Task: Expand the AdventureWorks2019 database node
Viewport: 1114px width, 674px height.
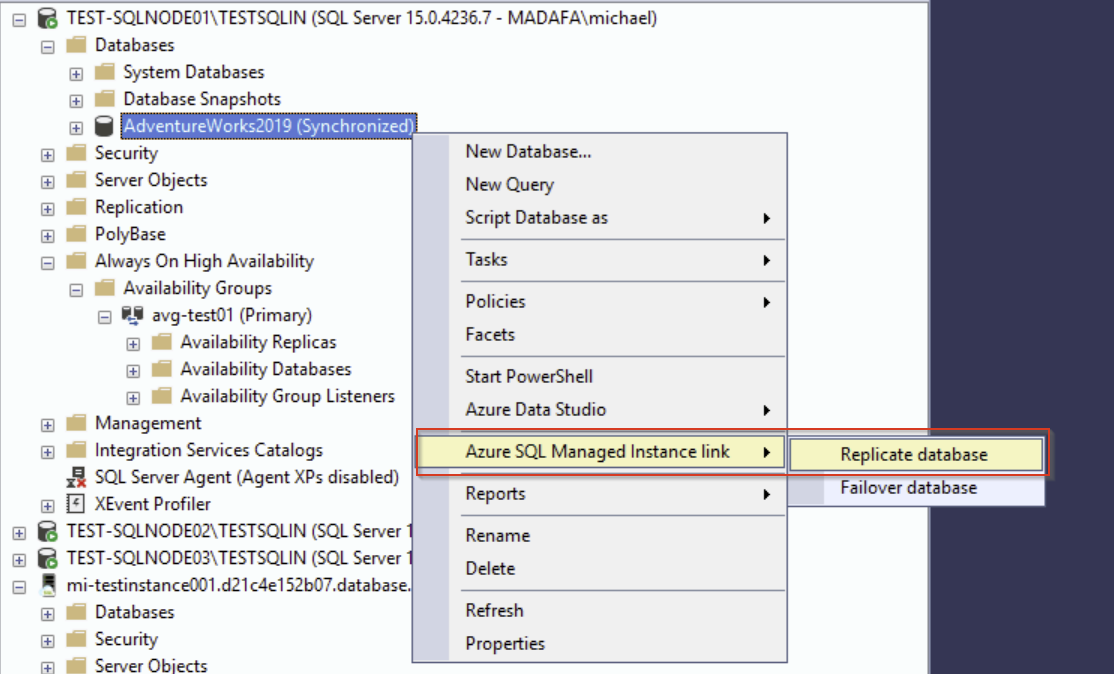Action: [76, 128]
